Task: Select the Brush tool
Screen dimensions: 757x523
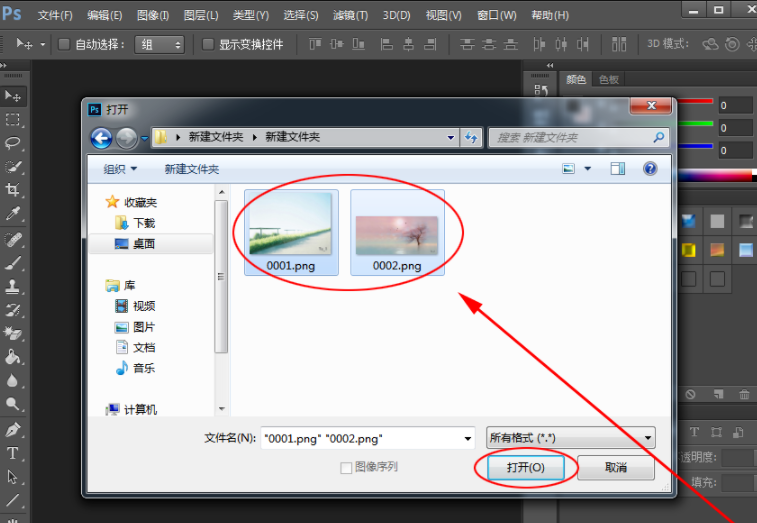Action: (13, 263)
